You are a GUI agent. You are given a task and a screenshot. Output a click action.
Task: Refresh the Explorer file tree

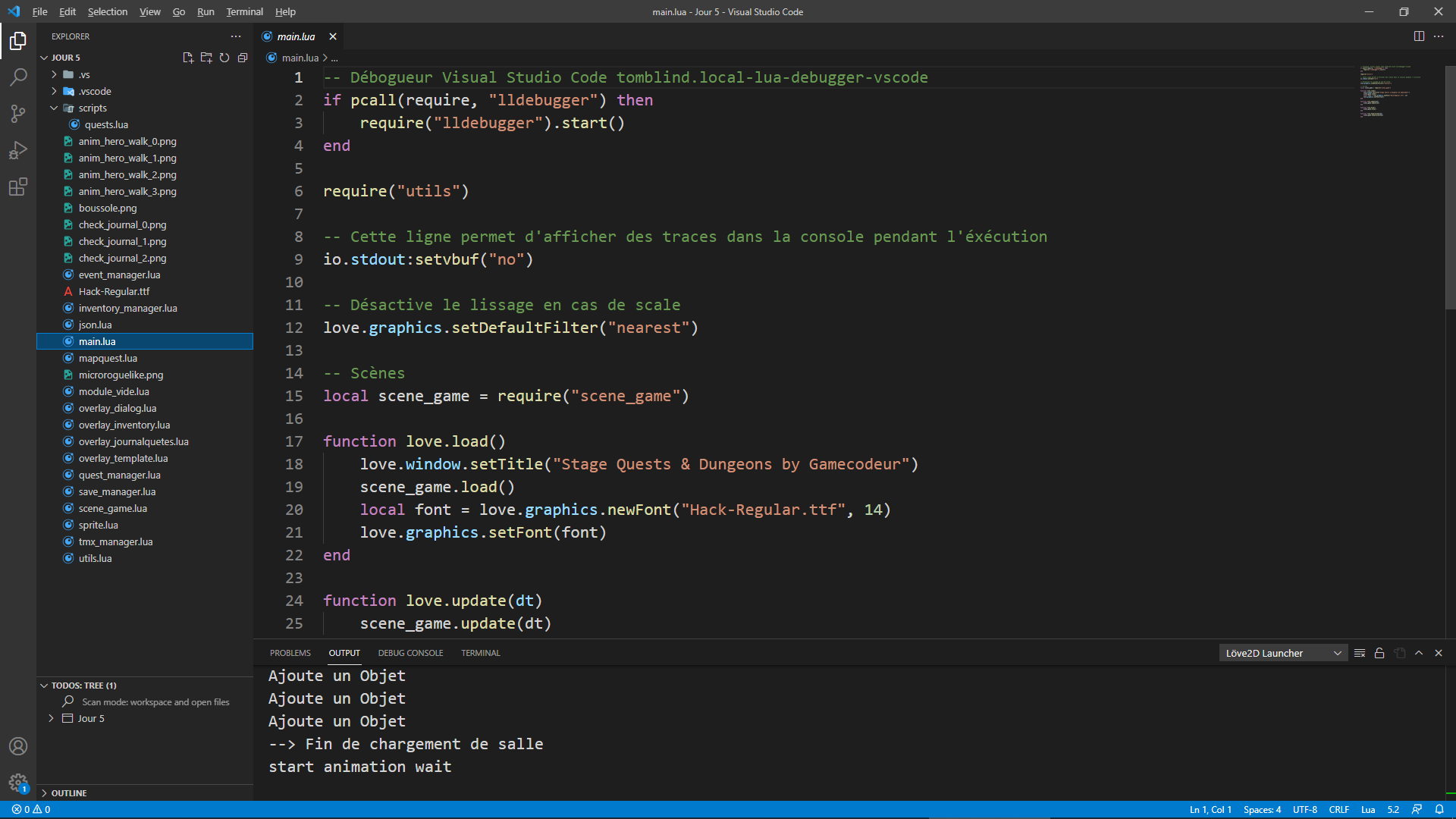tap(224, 58)
